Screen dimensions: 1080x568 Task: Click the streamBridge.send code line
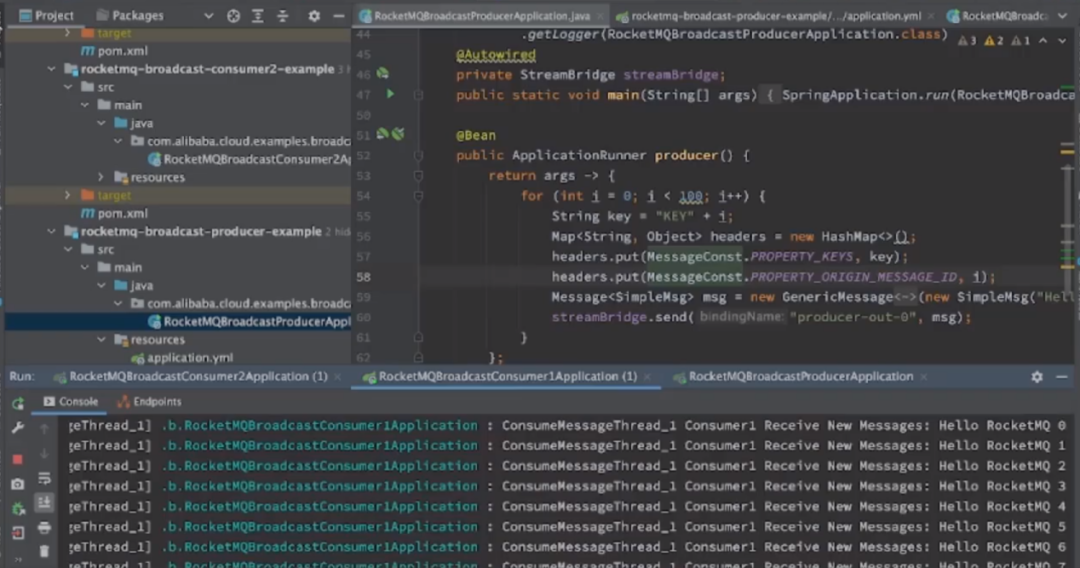pyautogui.click(x=761, y=317)
